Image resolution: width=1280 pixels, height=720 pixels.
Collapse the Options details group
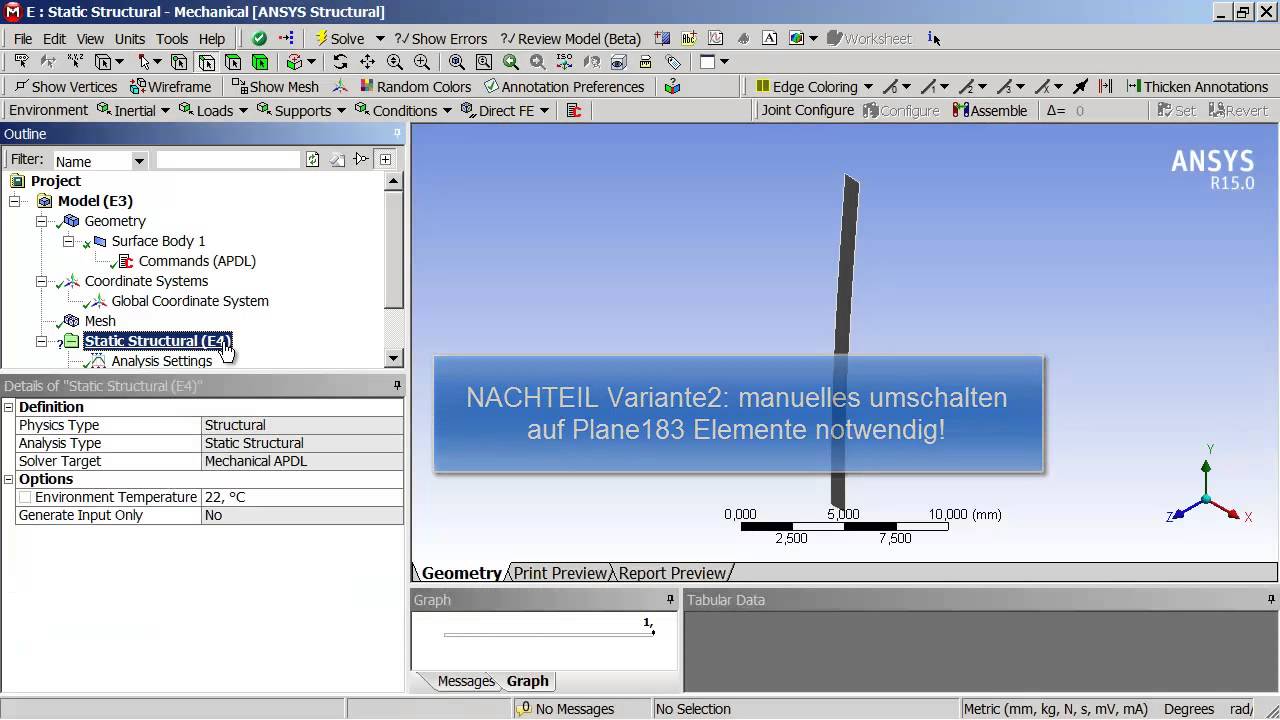[9, 479]
